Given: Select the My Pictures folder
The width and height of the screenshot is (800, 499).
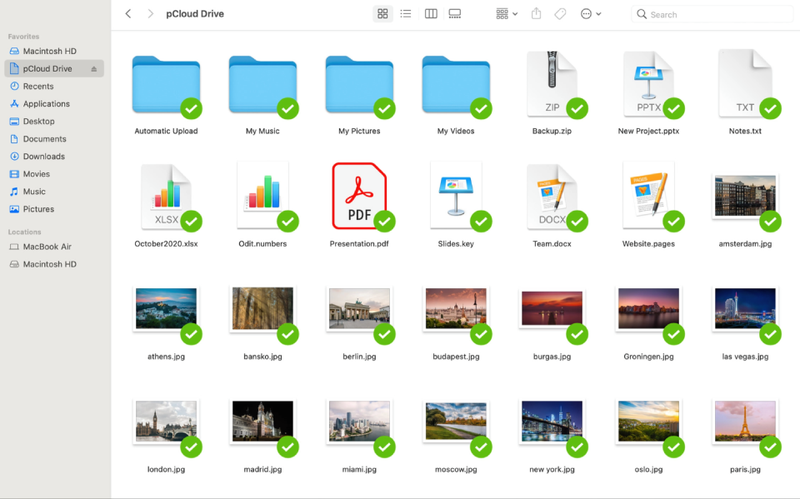Looking at the screenshot, I should point(359,85).
